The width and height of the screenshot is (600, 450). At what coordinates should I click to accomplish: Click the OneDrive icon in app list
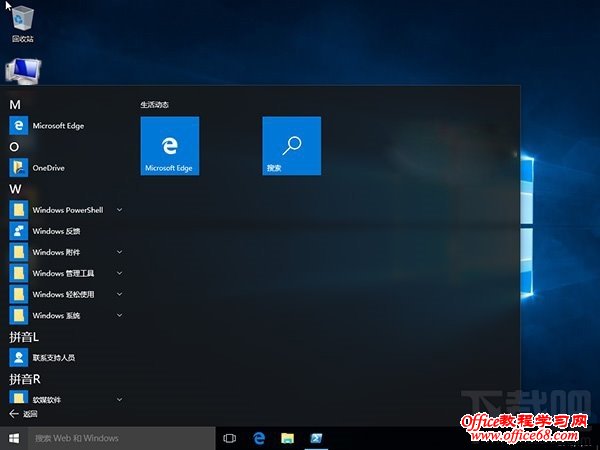(x=18, y=168)
